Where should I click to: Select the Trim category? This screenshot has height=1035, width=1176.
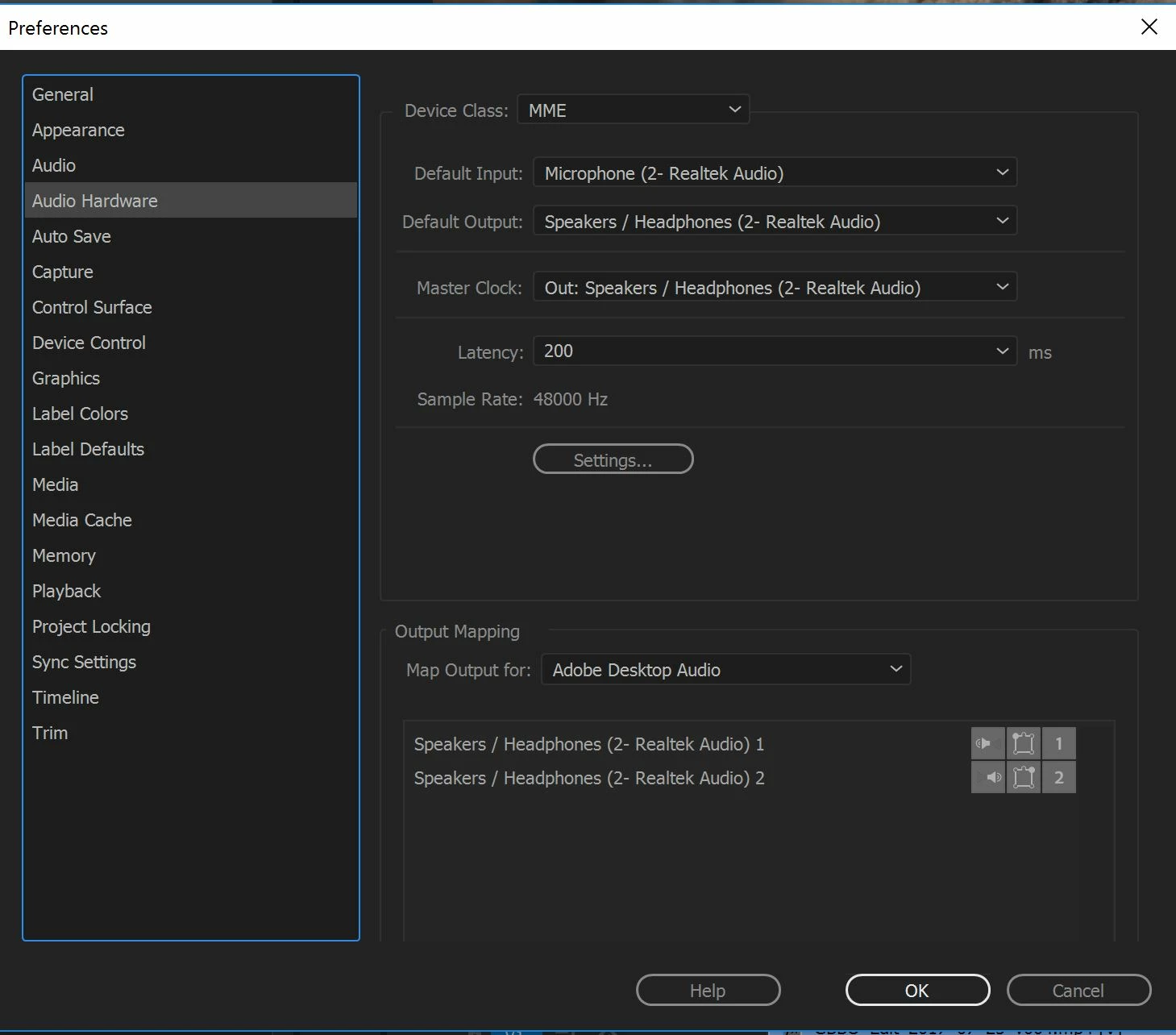click(x=190, y=733)
